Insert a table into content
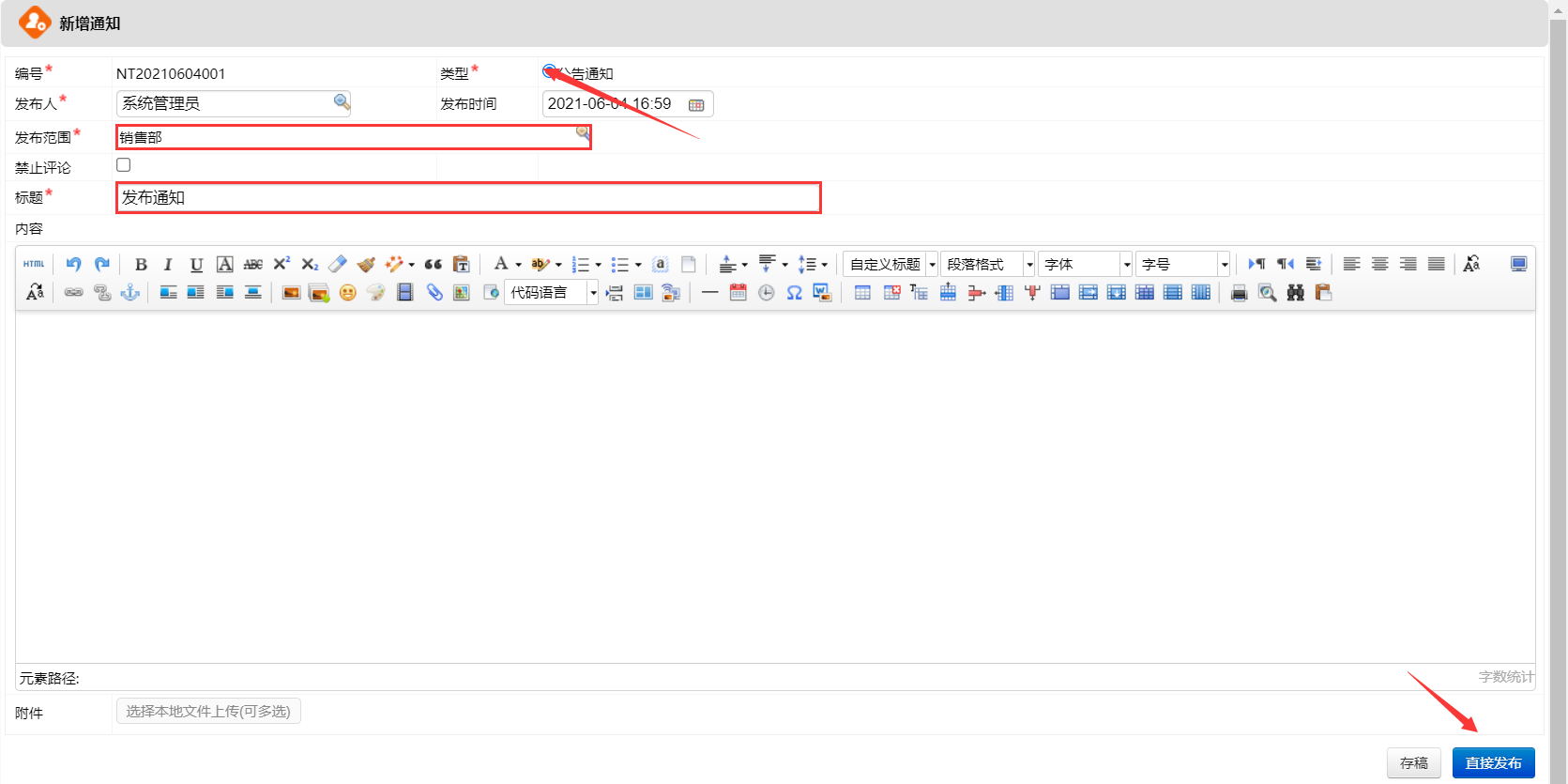The height and width of the screenshot is (784, 1568). click(862, 292)
